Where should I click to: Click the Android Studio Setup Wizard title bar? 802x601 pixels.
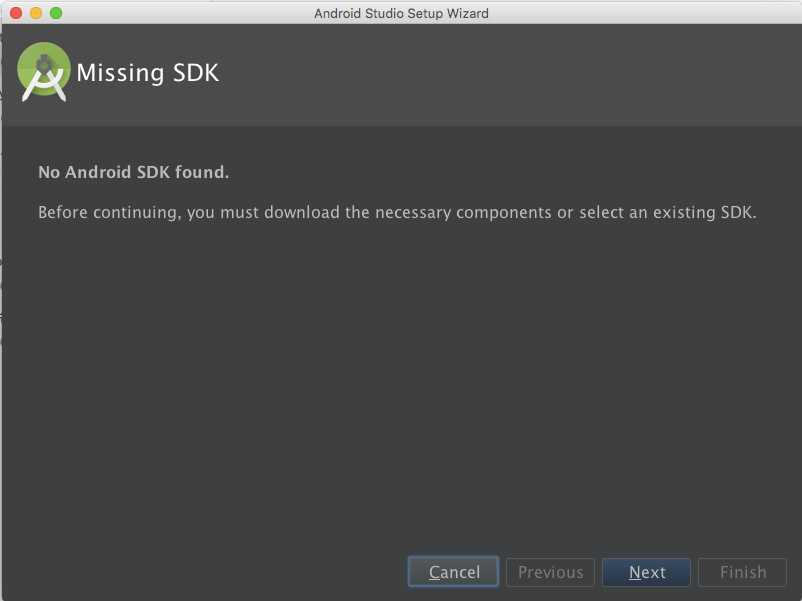[x=400, y=13]
